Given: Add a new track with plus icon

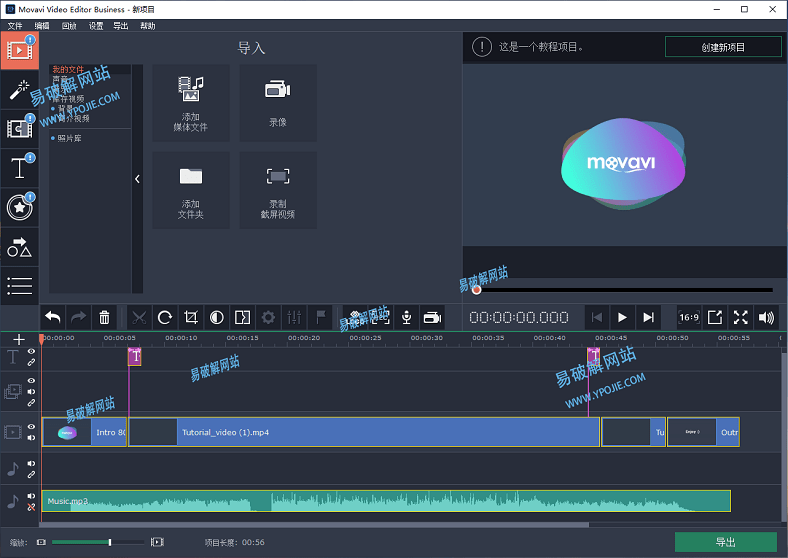Looking at the screenshot, I should tap(19, 339).
